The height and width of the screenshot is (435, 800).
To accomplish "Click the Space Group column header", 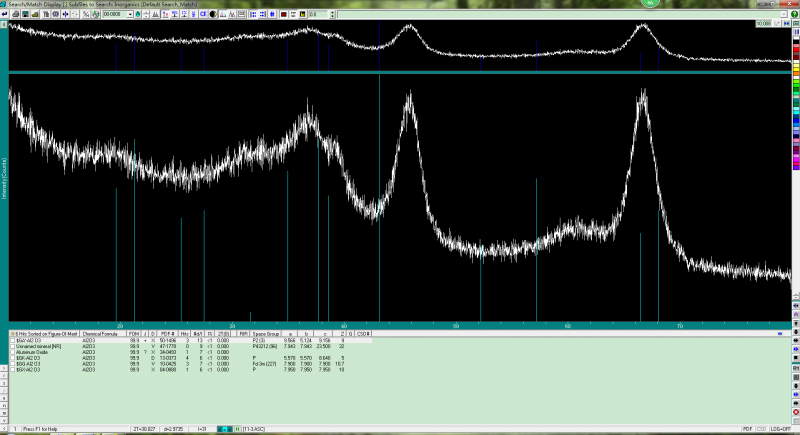I will [x=265, y=333].
